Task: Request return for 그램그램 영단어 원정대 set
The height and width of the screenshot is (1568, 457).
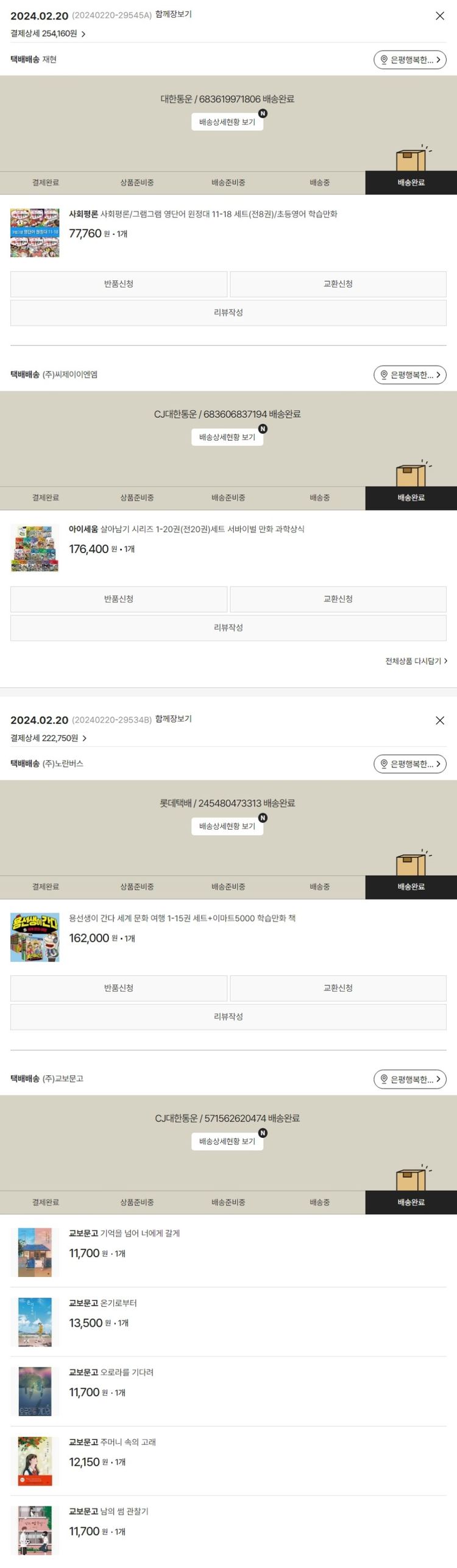Action: point(119,284)
